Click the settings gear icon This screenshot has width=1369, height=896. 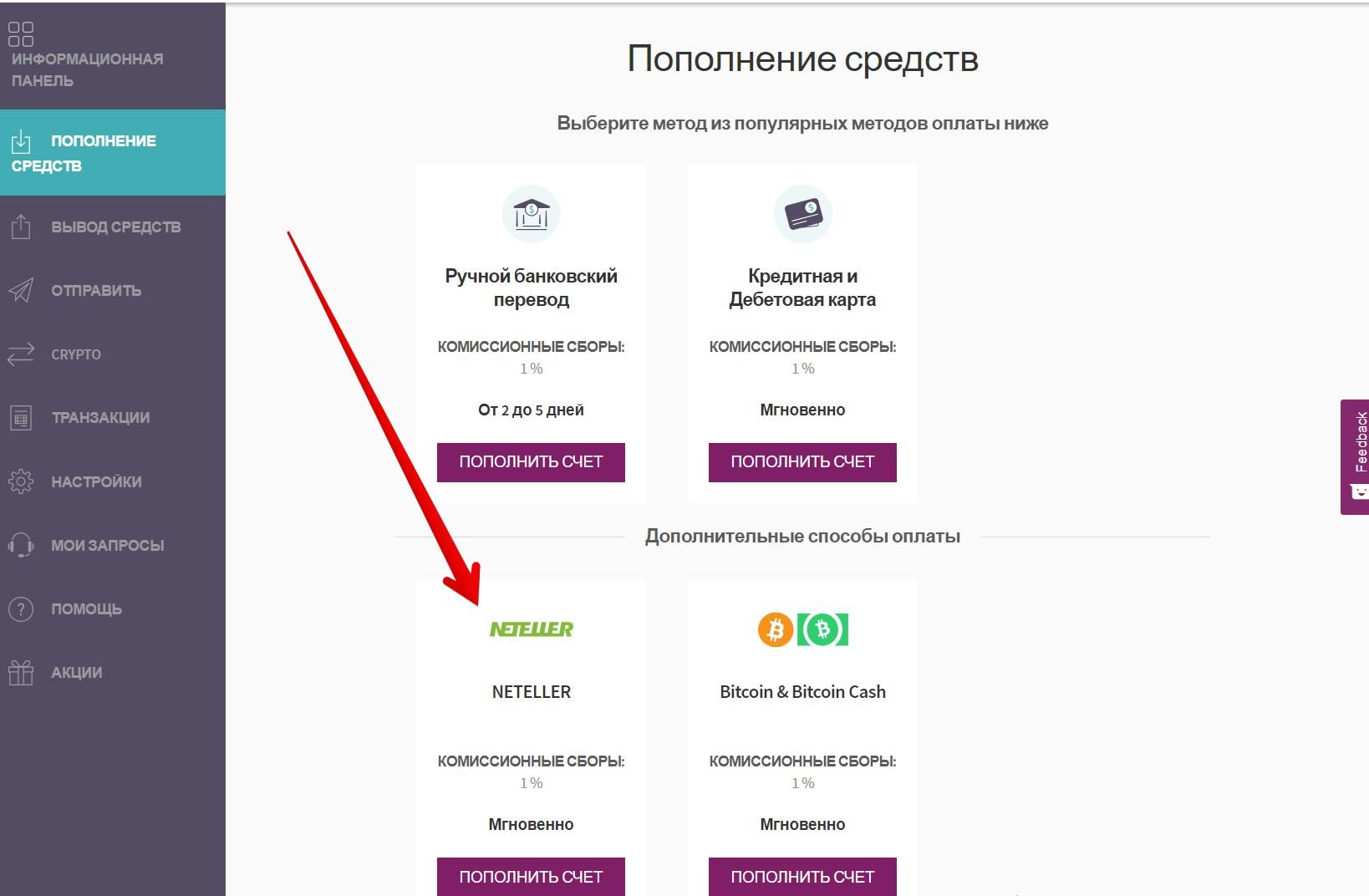click(x=21, y=481)
